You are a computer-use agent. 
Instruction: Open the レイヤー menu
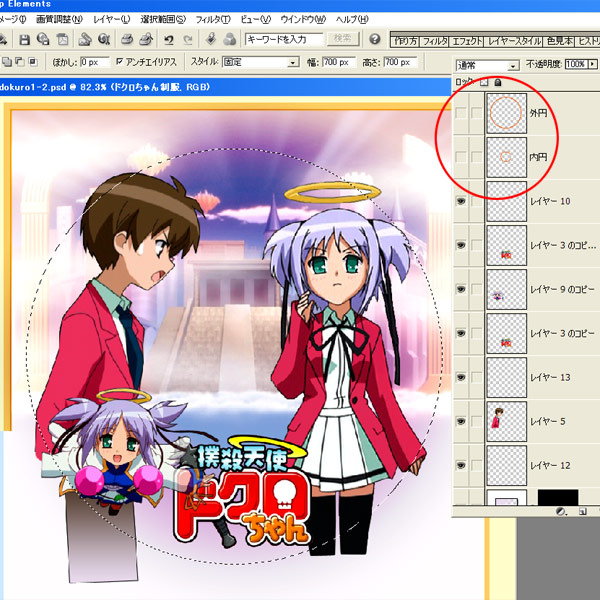click(112, 19)
